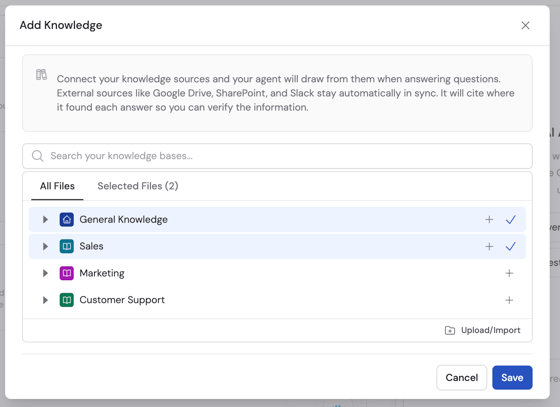Click the Add Knowledge dialog title

(61, 25)
